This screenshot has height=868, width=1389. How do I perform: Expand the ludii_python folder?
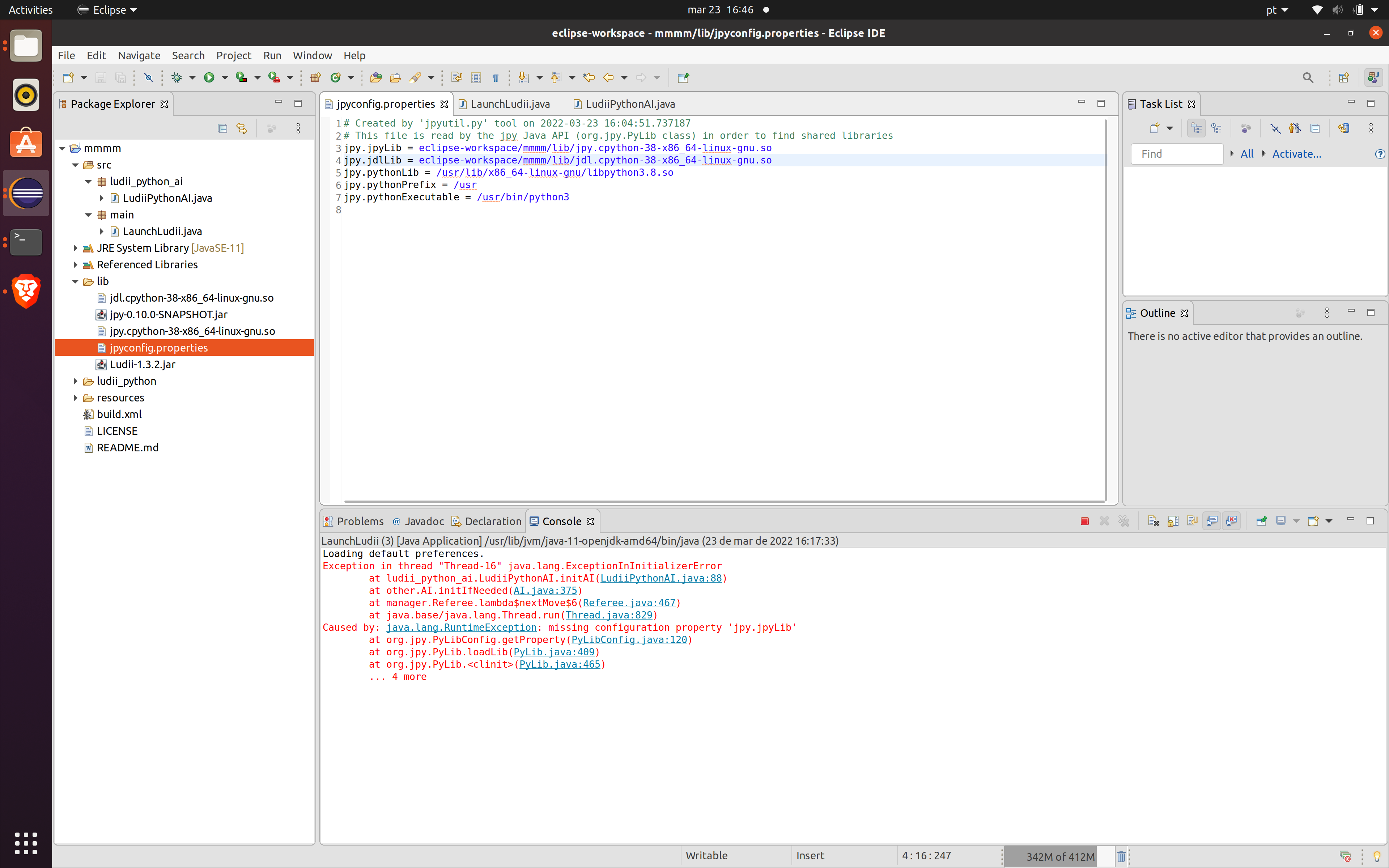click(x=75, y=381)
